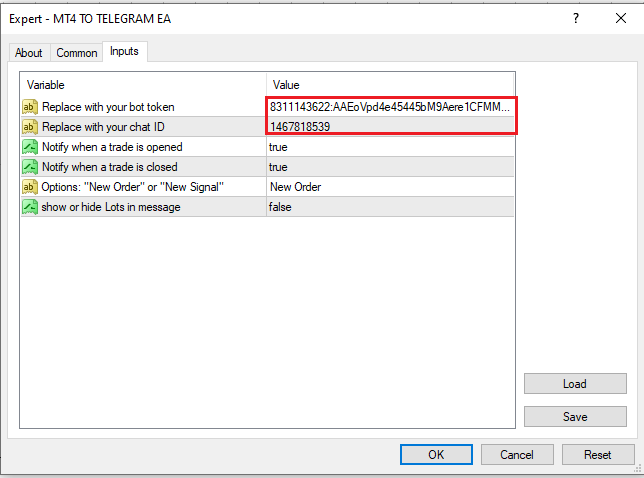
Task: Select the true value for trade closed
Action: pyautogui.click(x=391, y=167)
